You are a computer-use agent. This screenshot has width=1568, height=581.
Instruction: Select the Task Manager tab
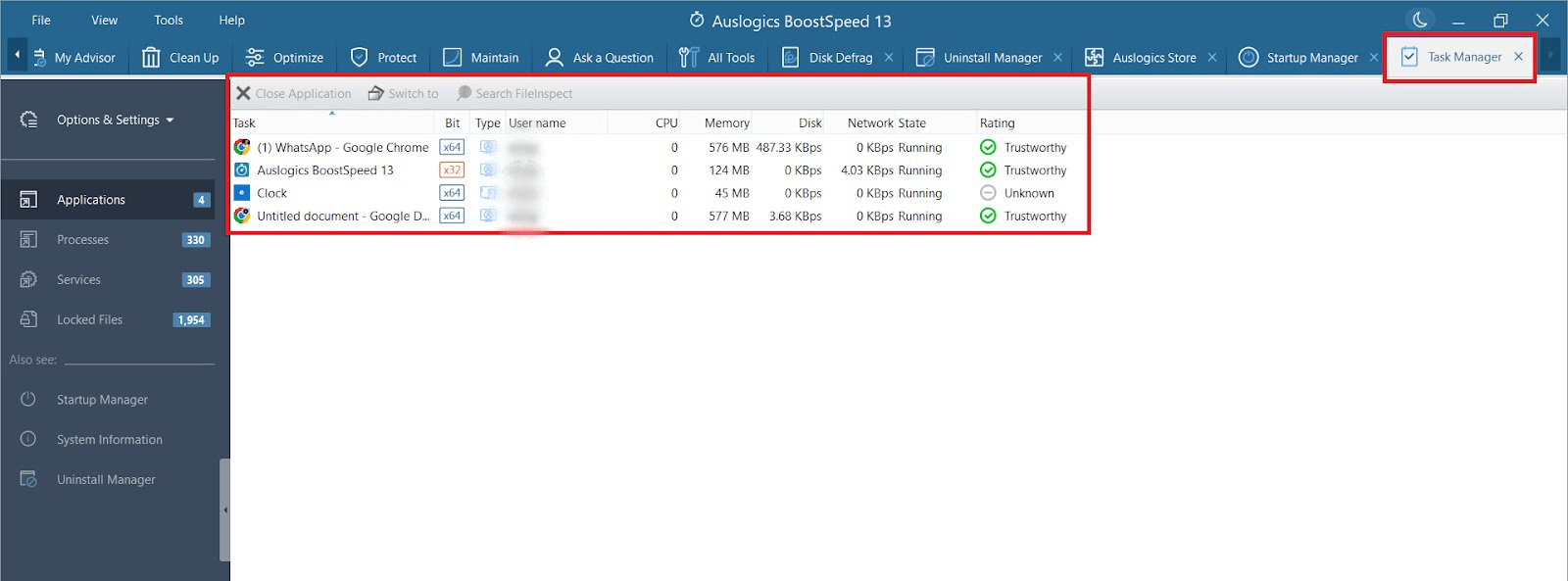(x=1451, y=57)
